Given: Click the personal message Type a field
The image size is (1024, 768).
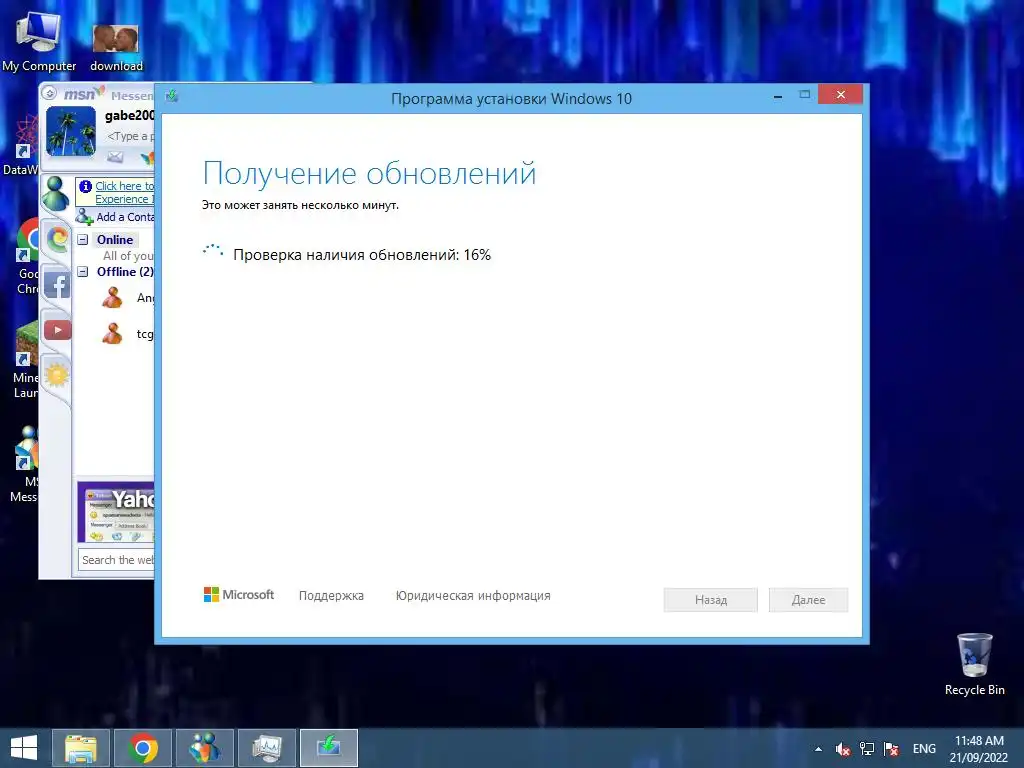Looking at the screenshot, I should [x=131, y=136].
